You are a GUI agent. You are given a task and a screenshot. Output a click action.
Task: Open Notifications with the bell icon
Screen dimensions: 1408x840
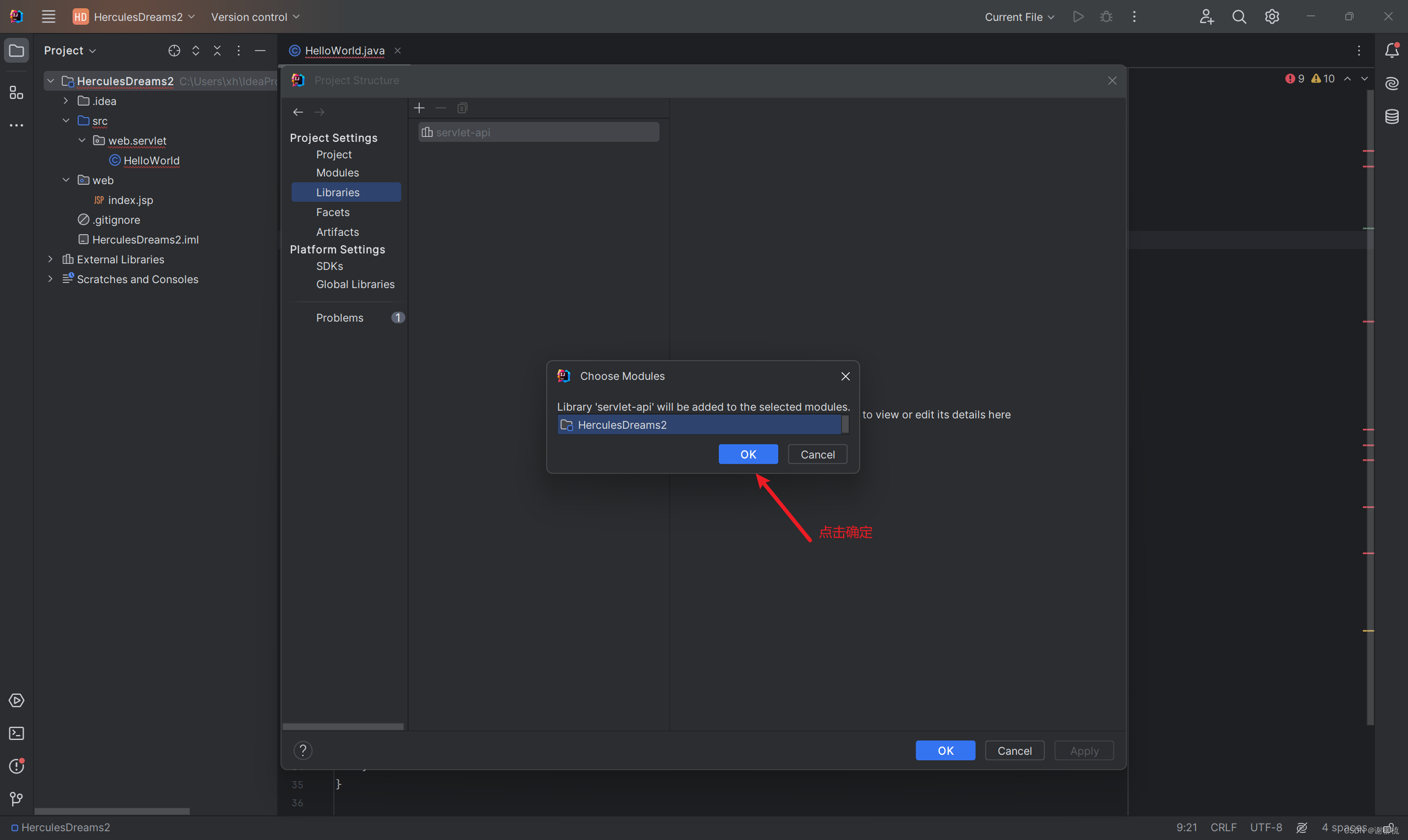[1391, 50]
